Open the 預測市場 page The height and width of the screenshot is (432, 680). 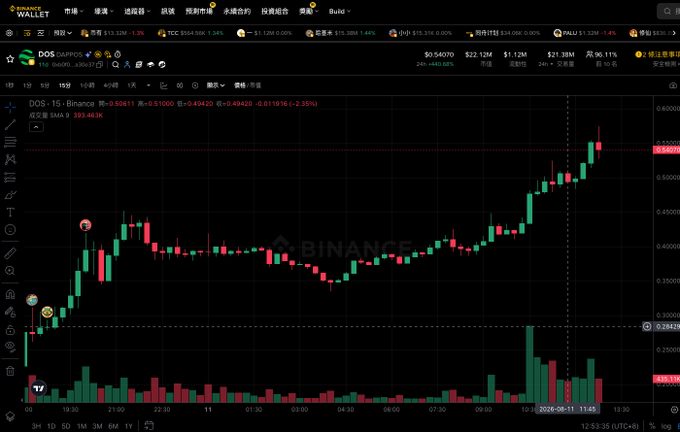coord(199,11)
